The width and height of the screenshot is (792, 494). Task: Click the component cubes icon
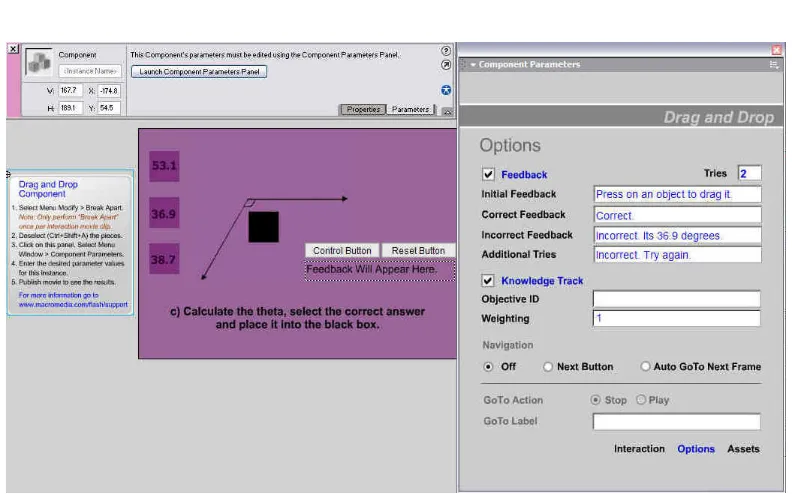(39, 63)
